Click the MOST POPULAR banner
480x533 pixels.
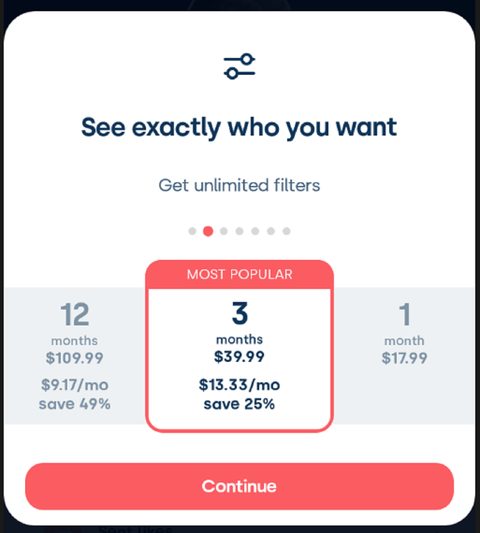(239, 274)
